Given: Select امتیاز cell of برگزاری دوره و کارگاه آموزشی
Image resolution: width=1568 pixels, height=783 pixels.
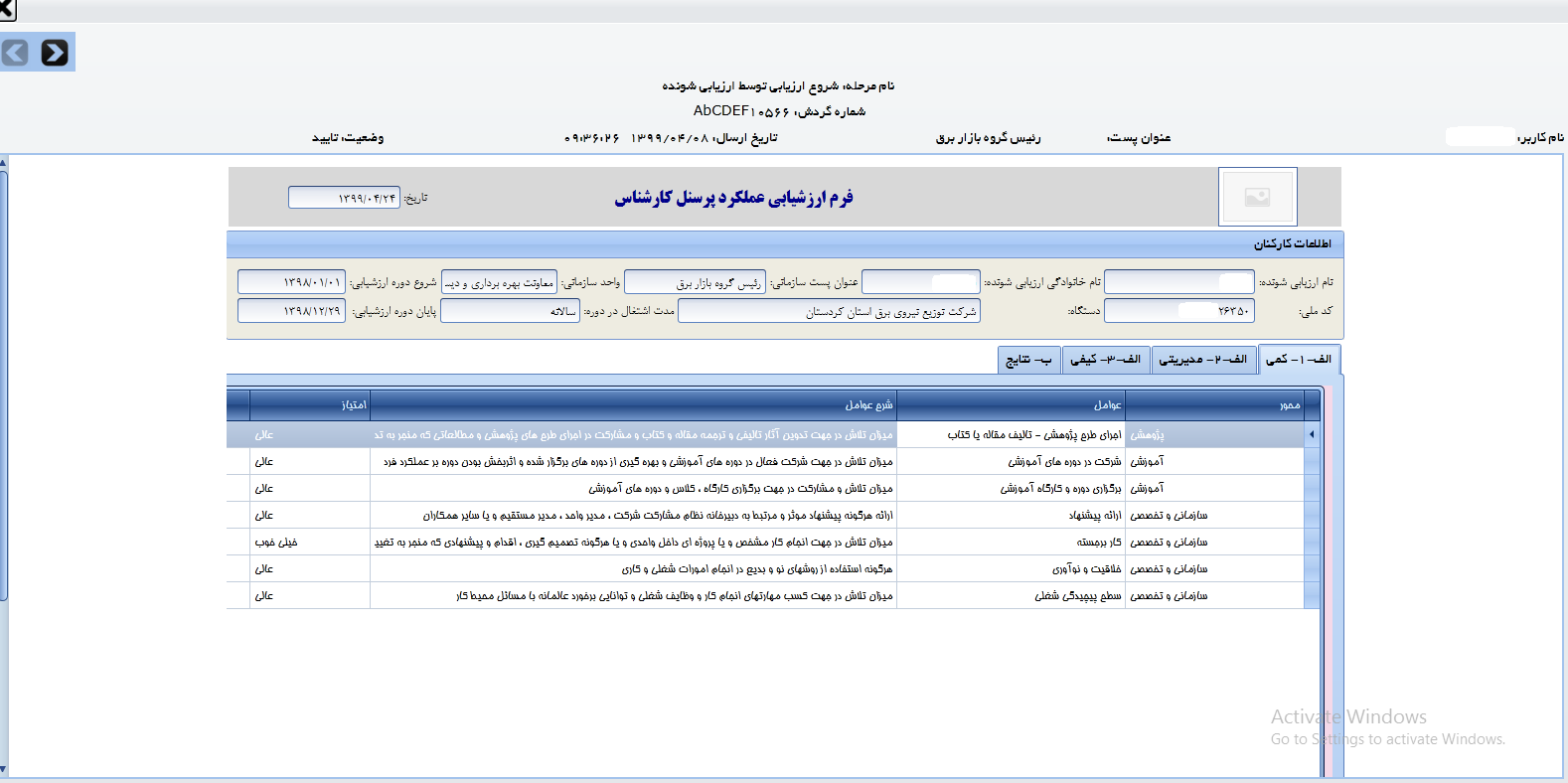Looking at the screenshot, I should coord(309,488).
